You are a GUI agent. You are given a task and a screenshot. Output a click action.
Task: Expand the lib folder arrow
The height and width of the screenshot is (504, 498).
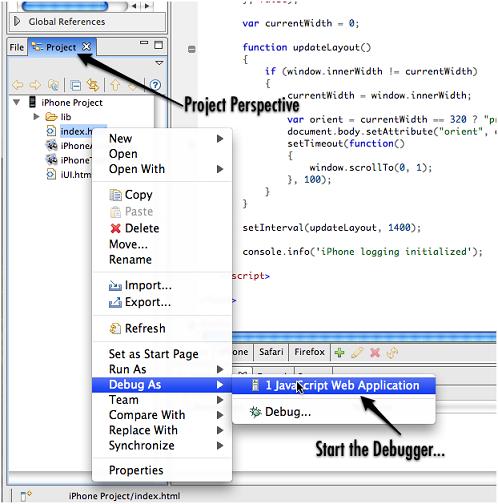pyautogui.click(x=37, y=117)
